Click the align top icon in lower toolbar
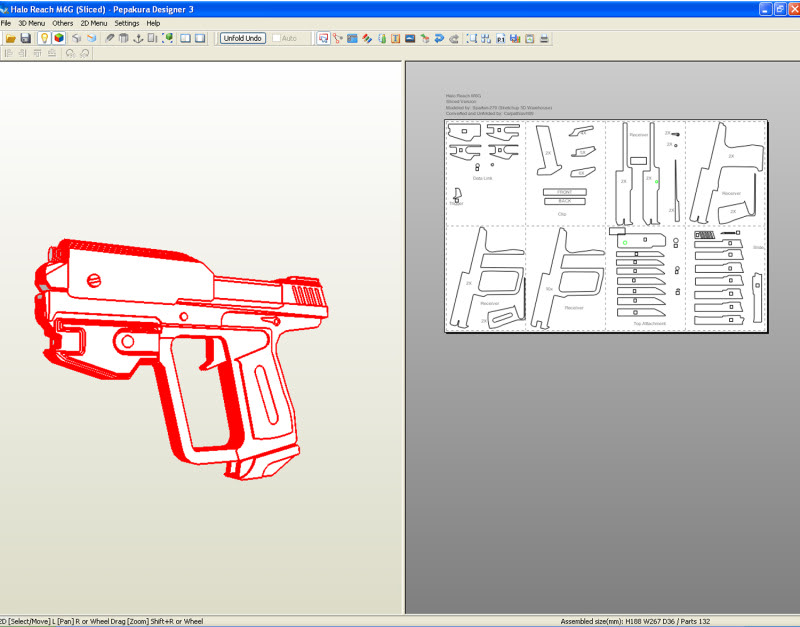The image size is (800, 627). pos(37,53)
